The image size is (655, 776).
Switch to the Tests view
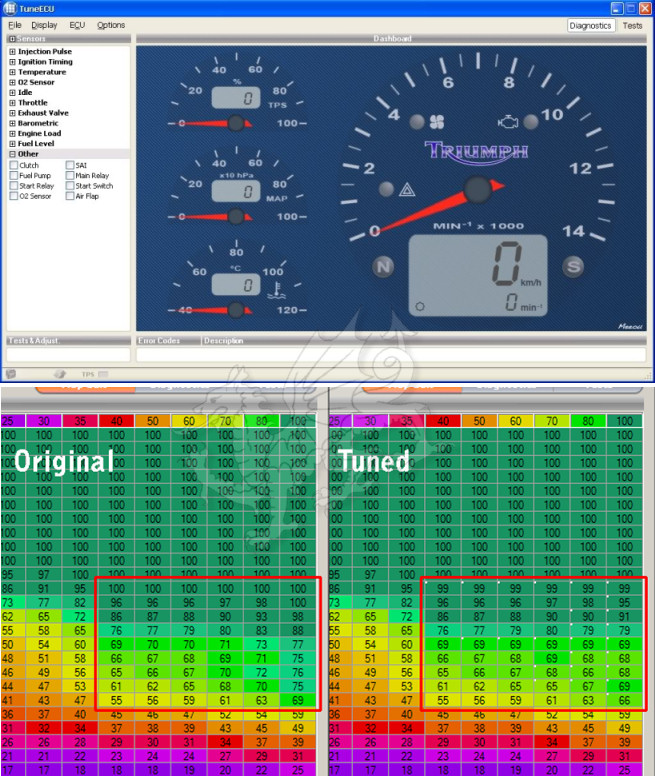tap(632, 25)
